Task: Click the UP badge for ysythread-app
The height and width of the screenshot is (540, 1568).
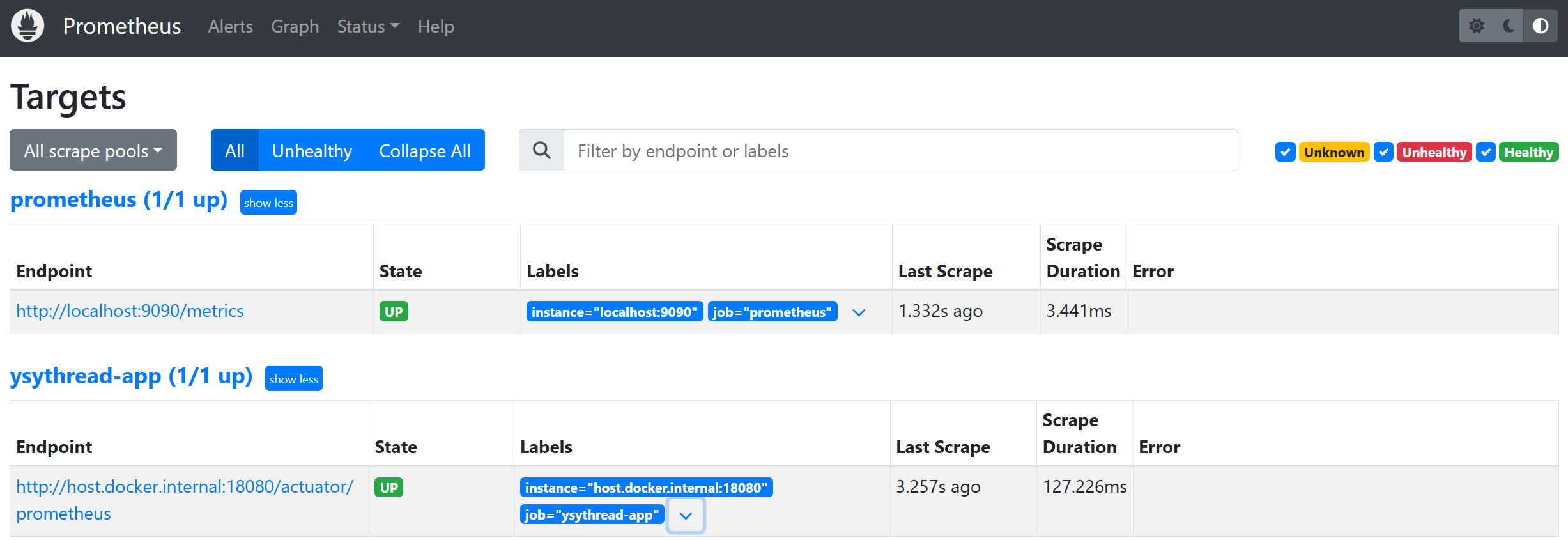Action: tap(389, 488)
